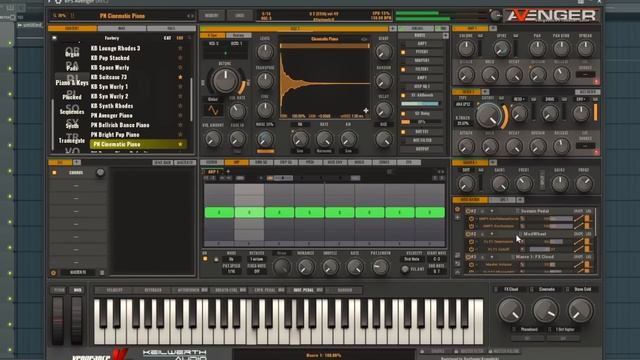
Task: Load the KB Space Wurly preset
Action: (110, 67)
